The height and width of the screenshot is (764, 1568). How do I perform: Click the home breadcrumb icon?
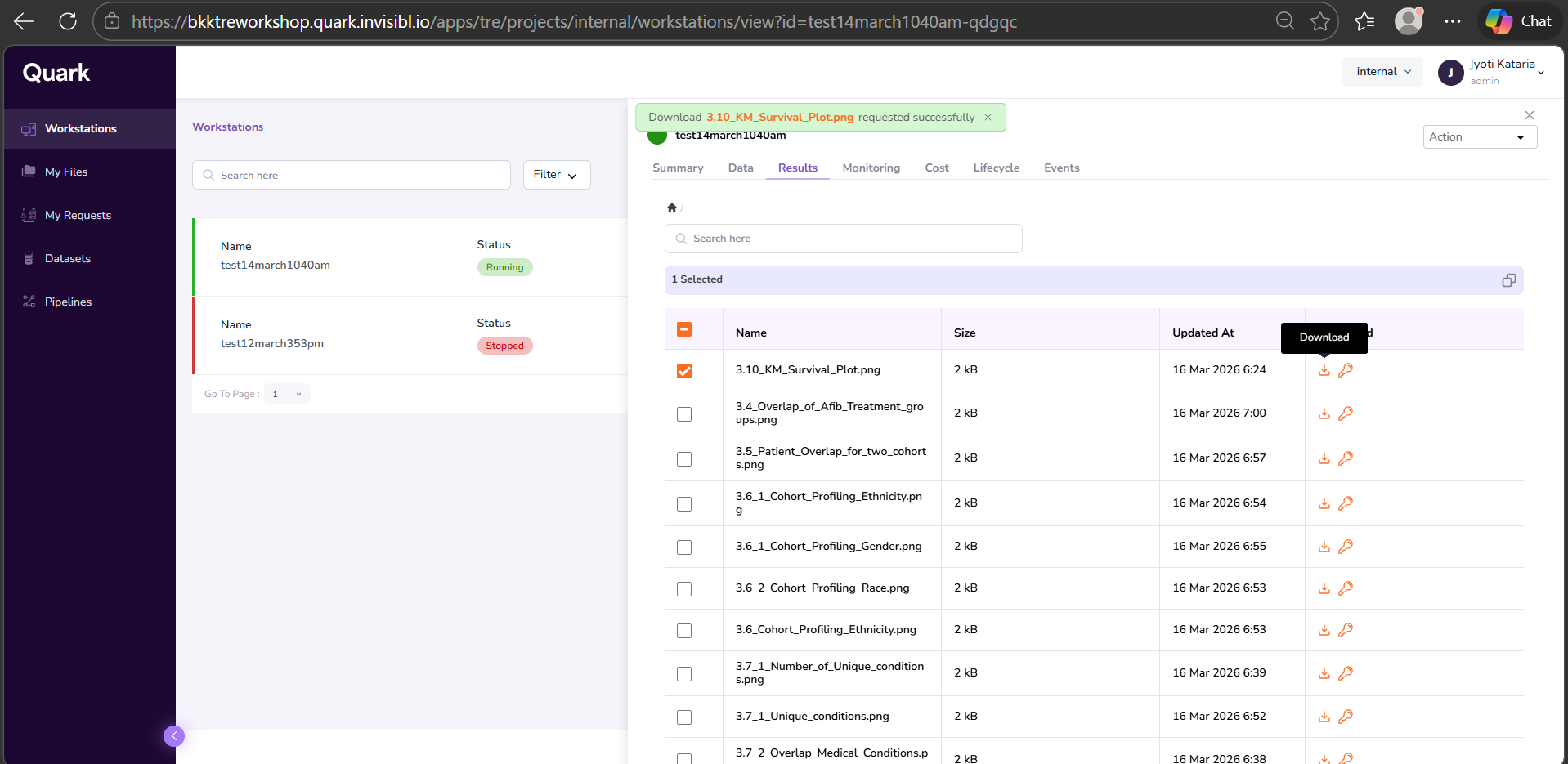(672, 208)
